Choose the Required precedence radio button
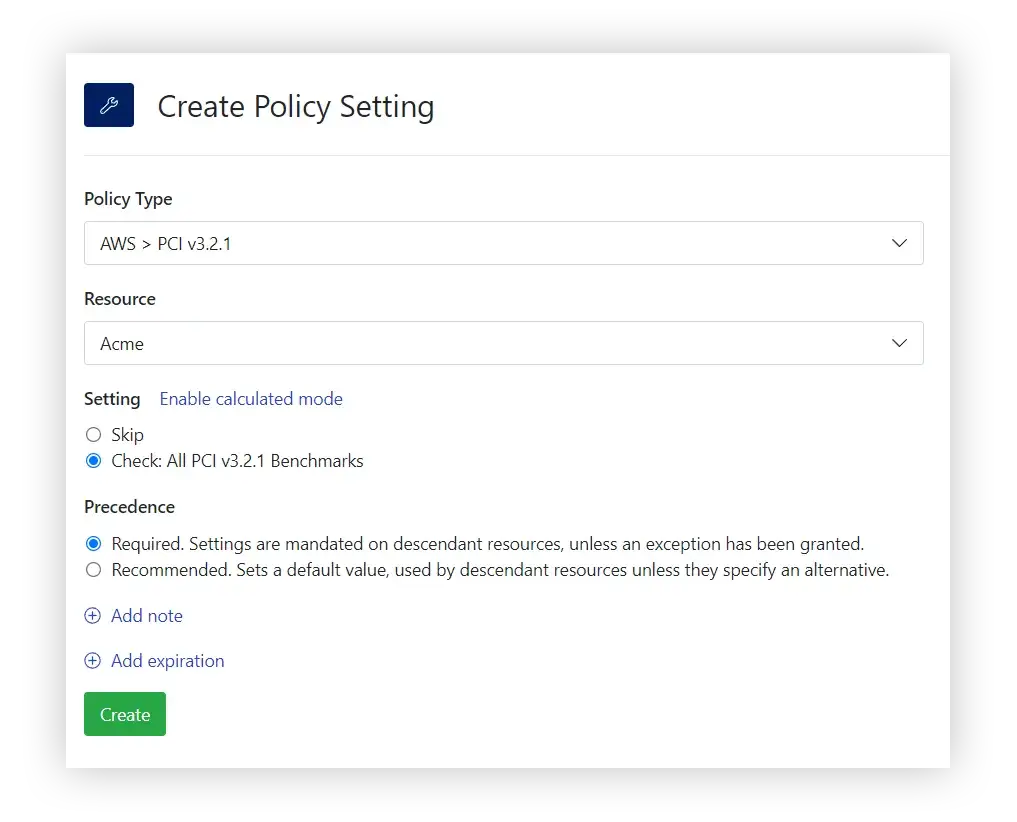Viewport: 1017px width, 822px height. 93,543
